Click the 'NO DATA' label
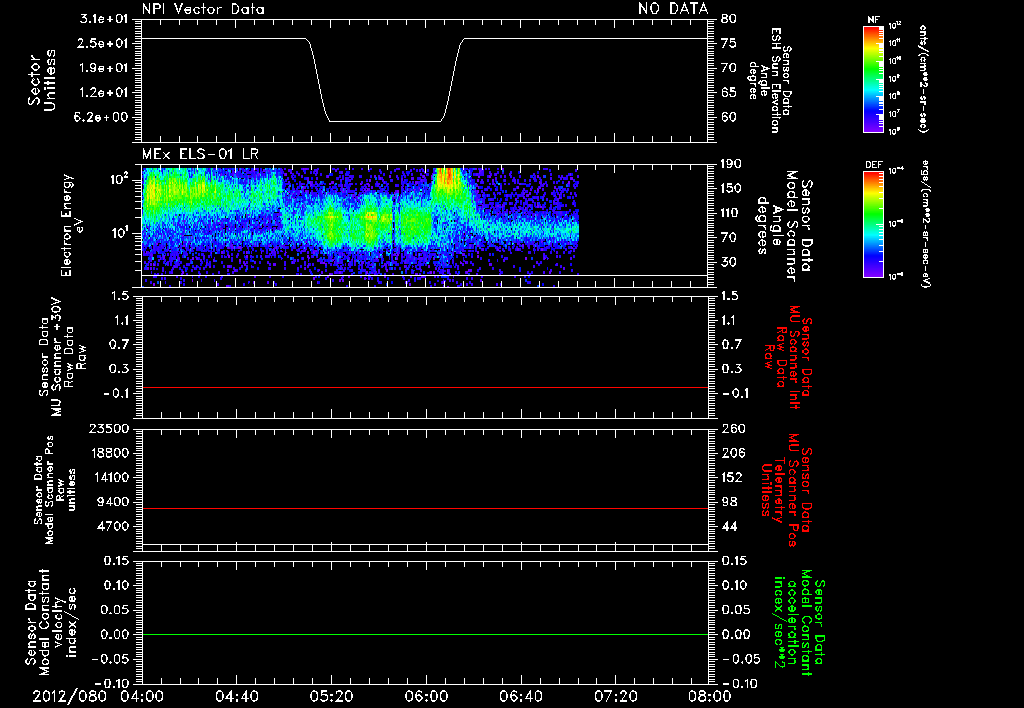 click(x=673, y=8)
